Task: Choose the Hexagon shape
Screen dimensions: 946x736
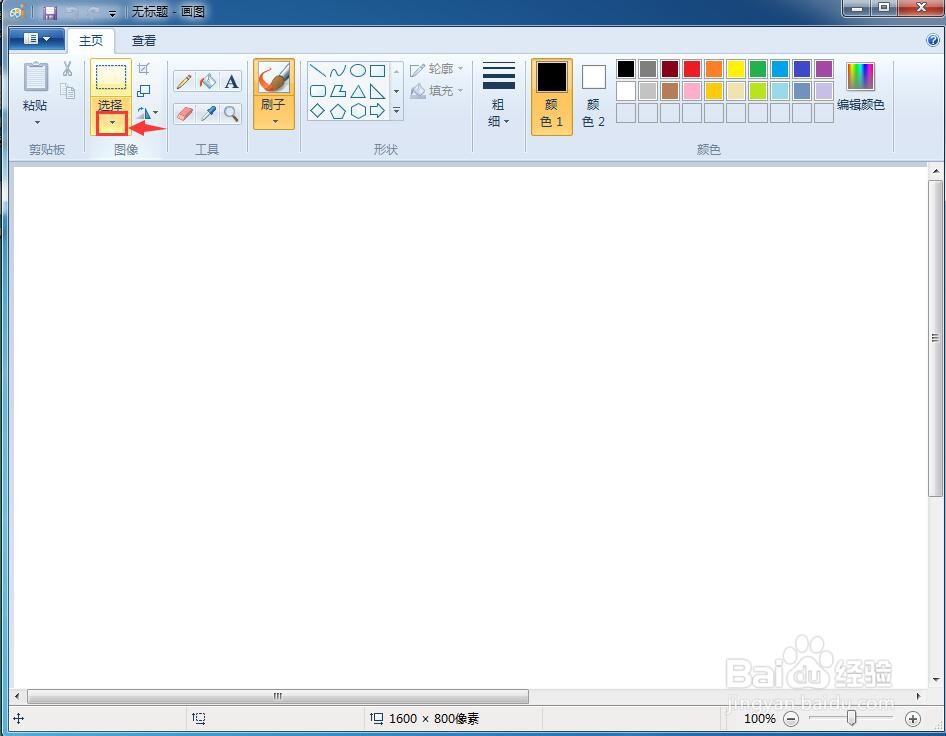Action: pos(358,111)
